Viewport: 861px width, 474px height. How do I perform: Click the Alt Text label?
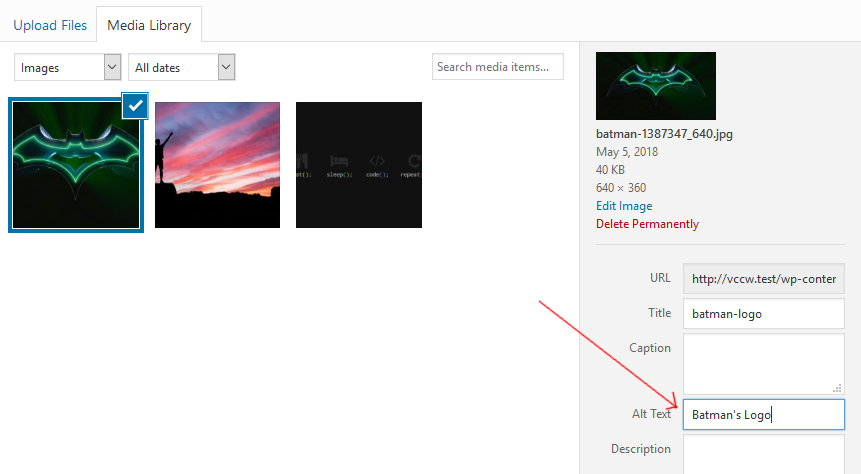(651, 414)
